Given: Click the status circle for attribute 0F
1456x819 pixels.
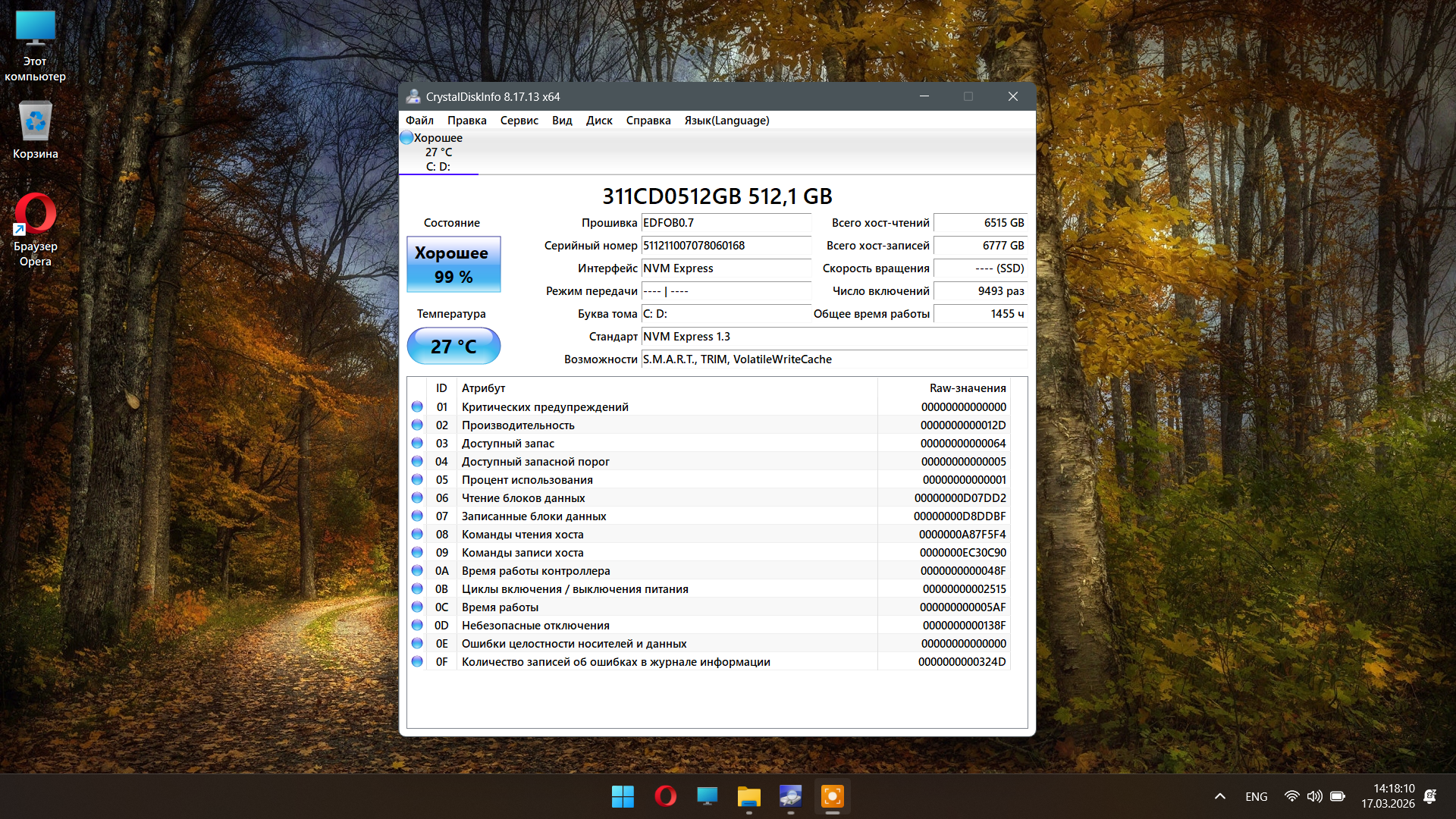Looking at the screenshot, I should (x=417, y=662).
